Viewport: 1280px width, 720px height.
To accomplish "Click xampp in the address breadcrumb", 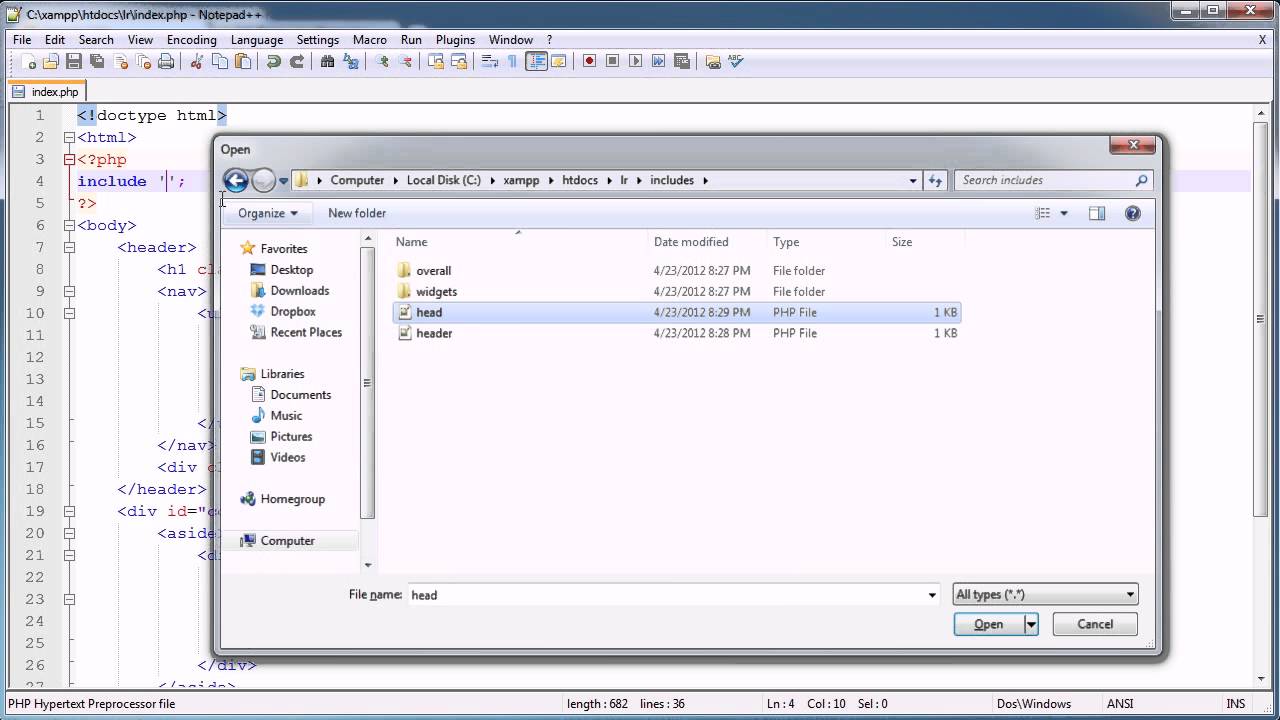I will pyautogui.click(x=521, y=180).
